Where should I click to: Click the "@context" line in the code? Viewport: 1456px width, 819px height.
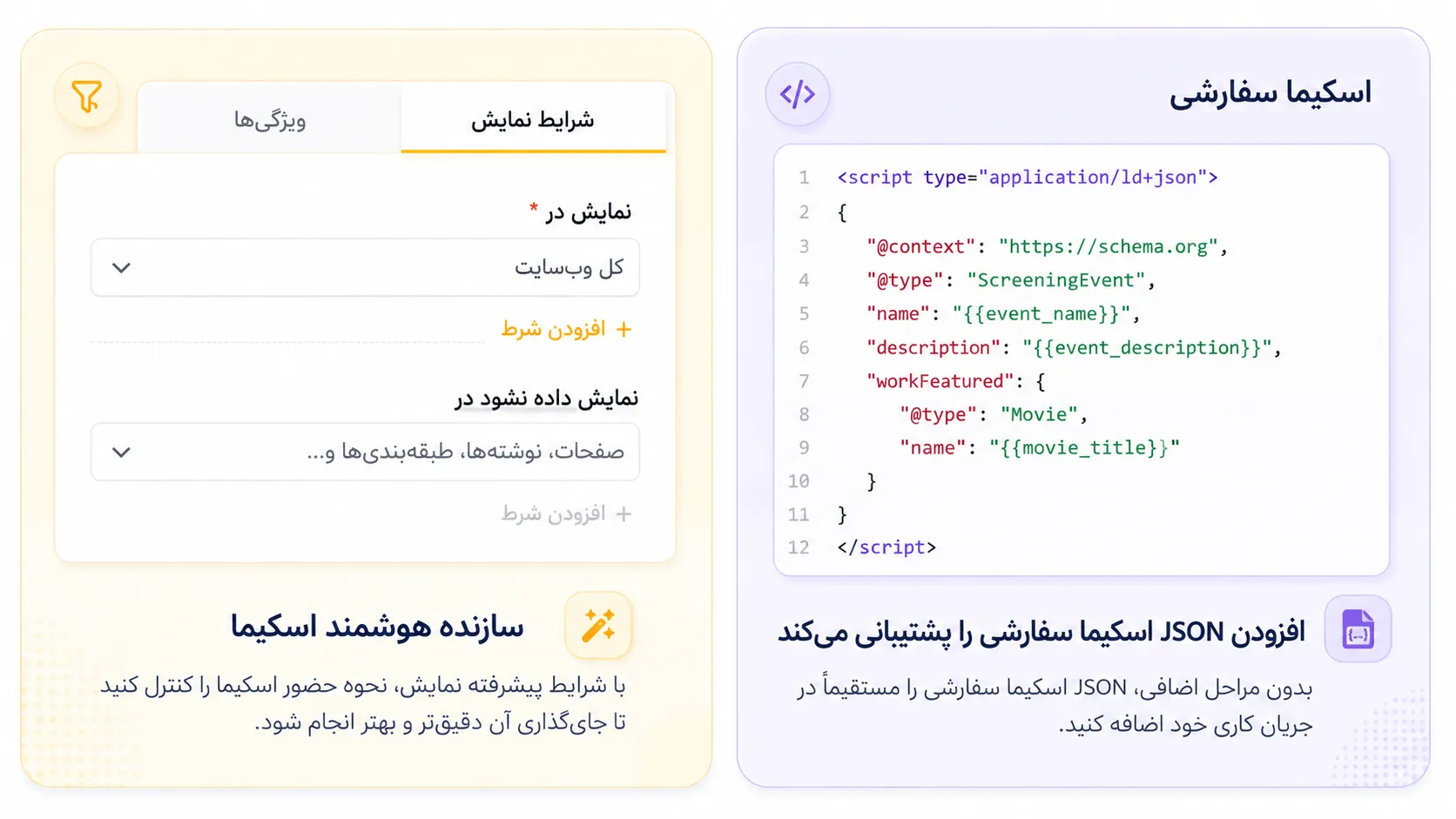coord(1047,246)
